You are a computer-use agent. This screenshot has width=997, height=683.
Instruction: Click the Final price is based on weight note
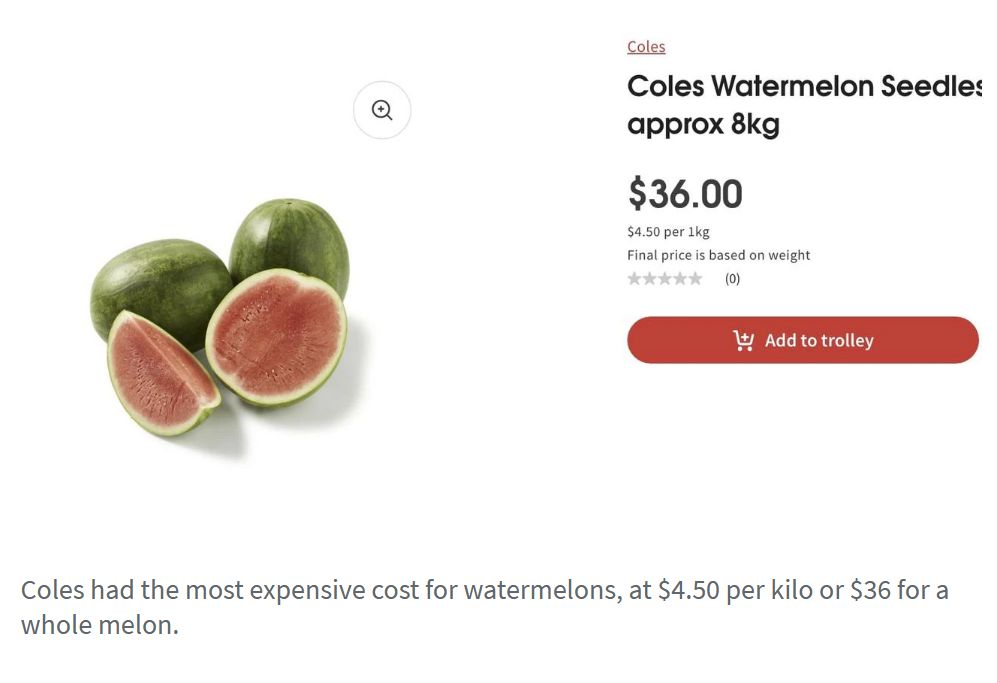718,255
